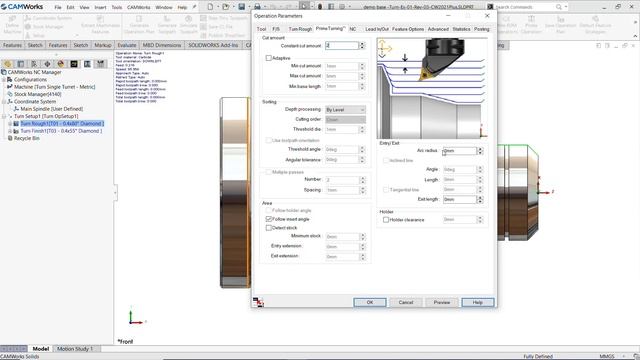Click the Open document icon in title toolbar
640x360 pixels.
click(225, 7)
